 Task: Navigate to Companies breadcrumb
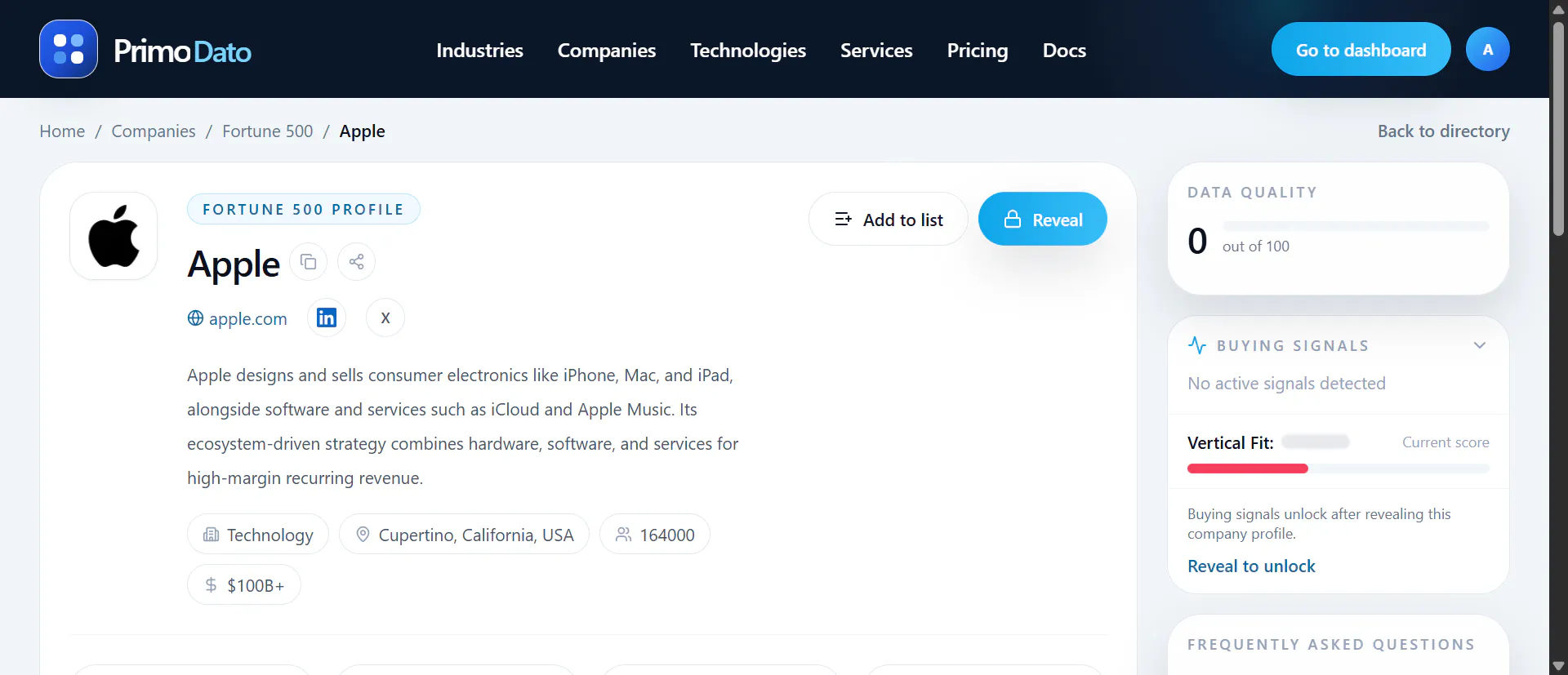(154, 131)
